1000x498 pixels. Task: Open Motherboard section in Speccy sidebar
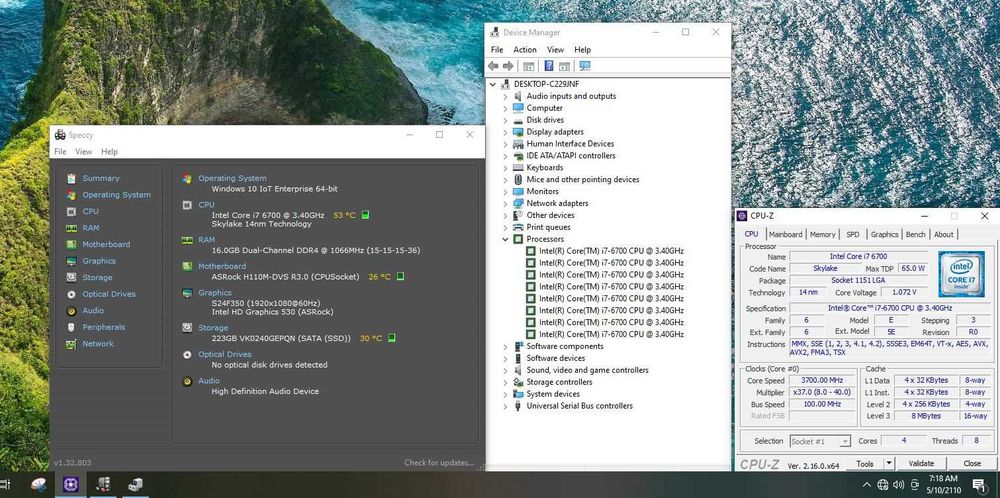[x=106, y=245]
